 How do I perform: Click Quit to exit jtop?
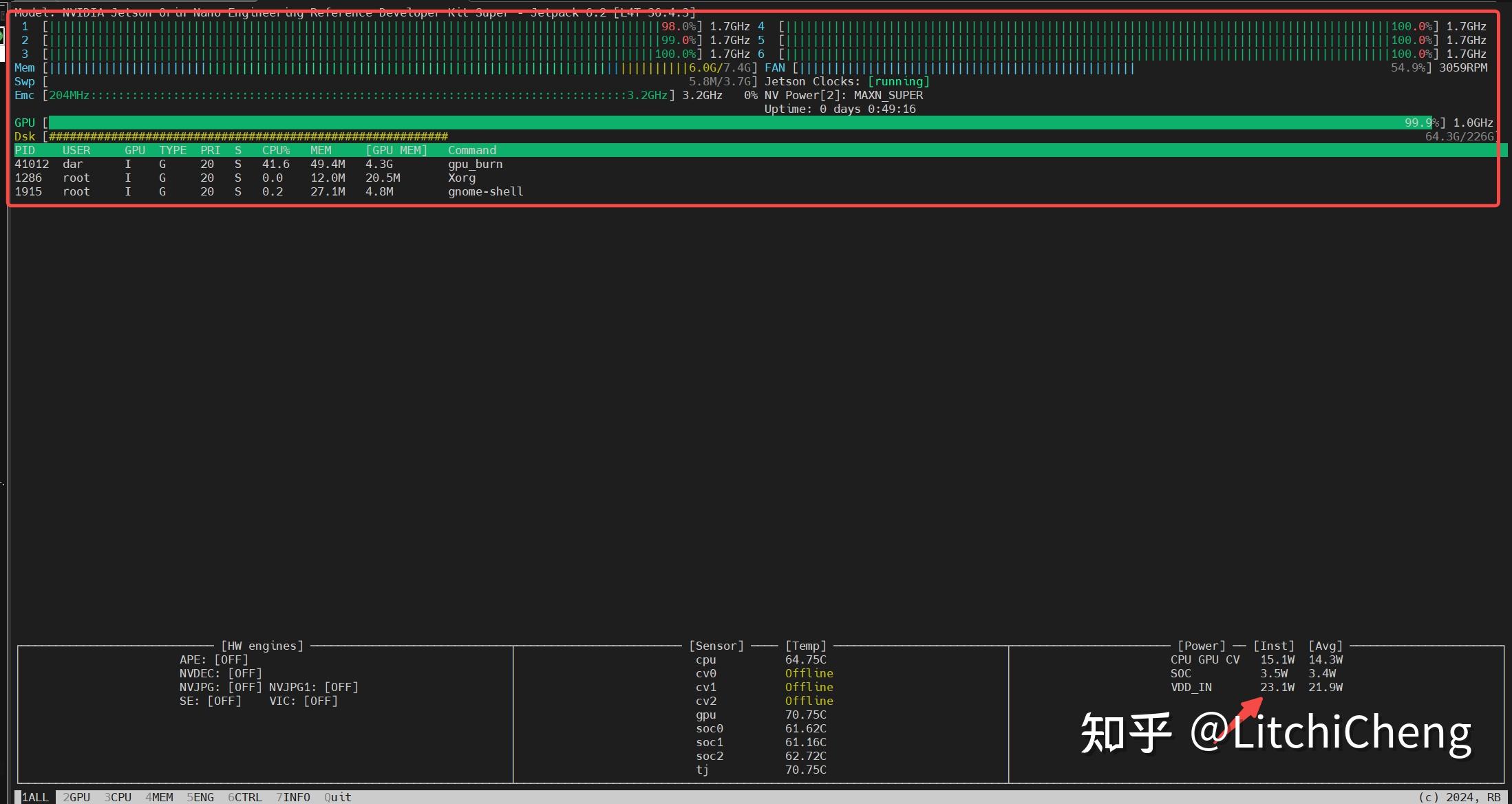pyautogui.click(x=337, y=797)
